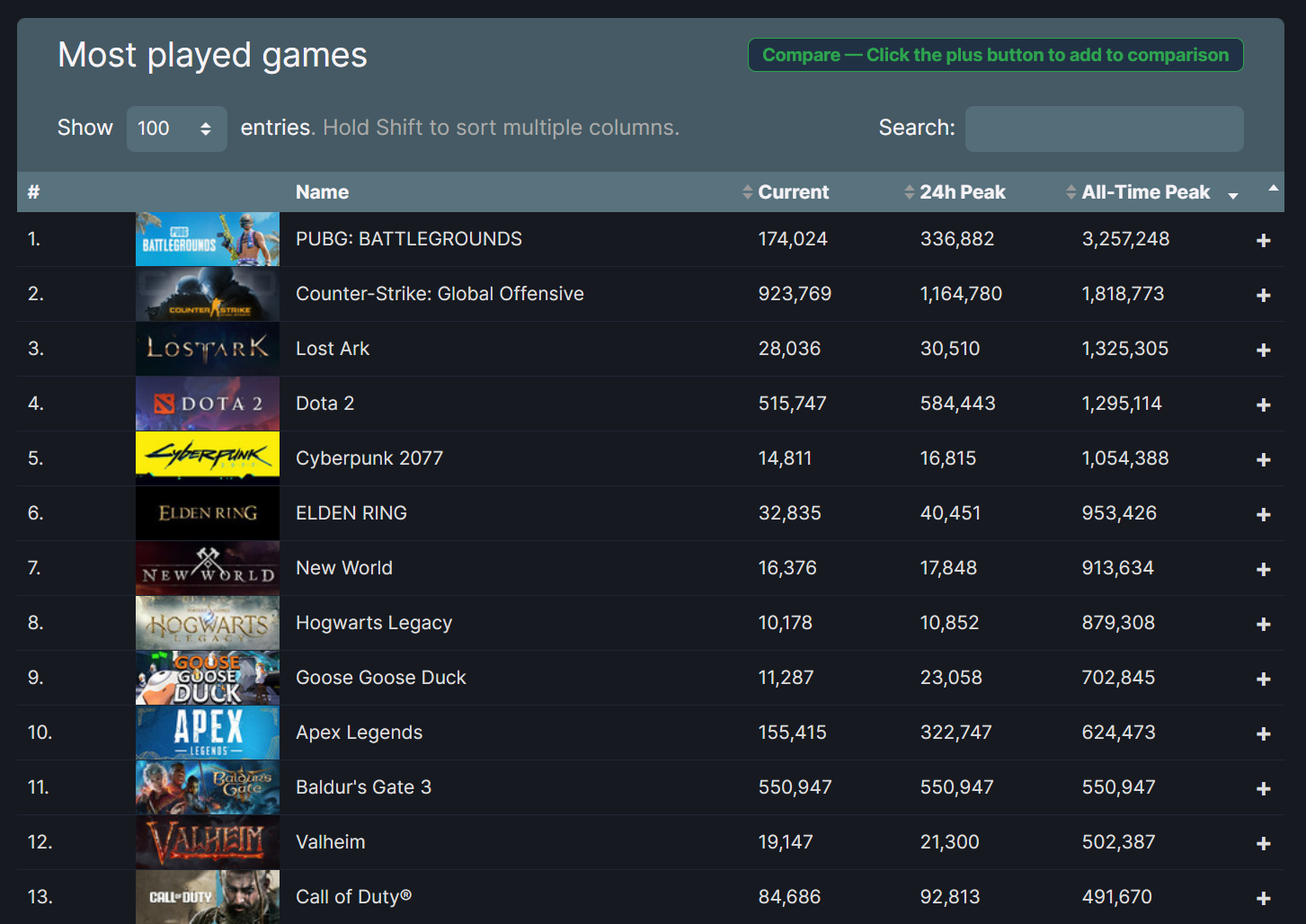Add ELDEN RING to comparison
This screenshot has height=924, width=1306.
[1263, 514]
